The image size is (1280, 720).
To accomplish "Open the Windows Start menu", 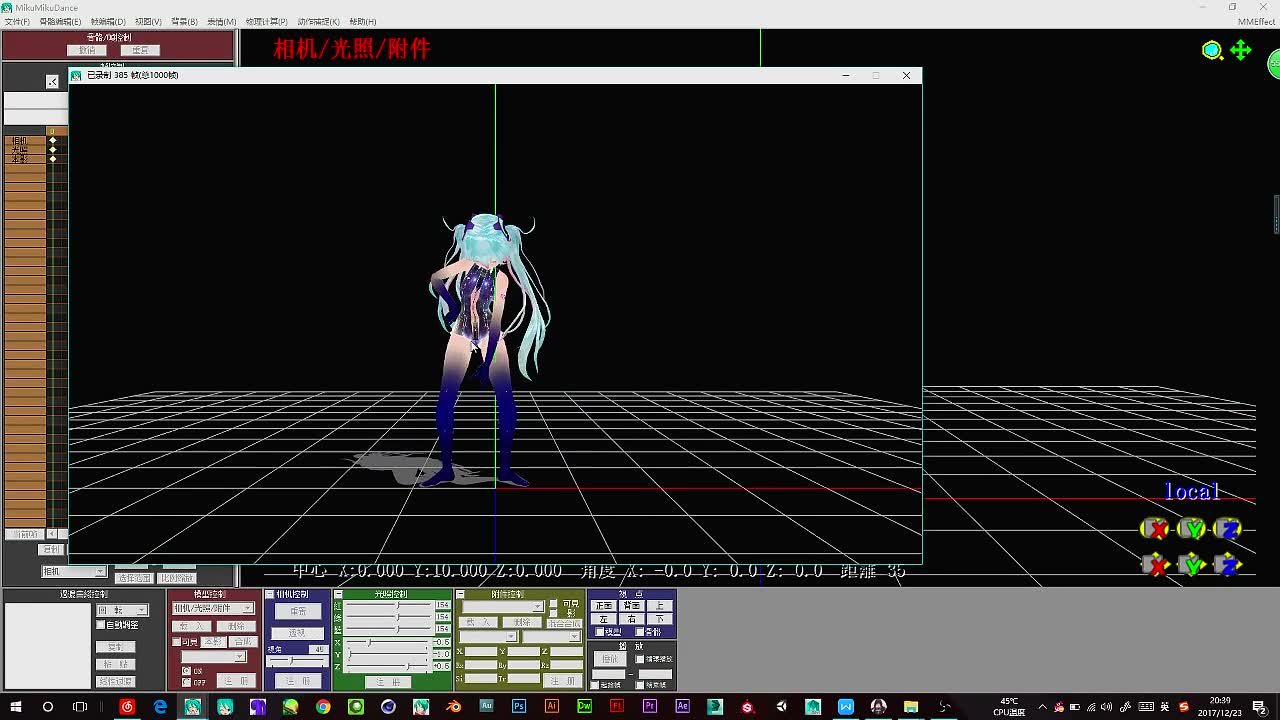I will [16, 707].
